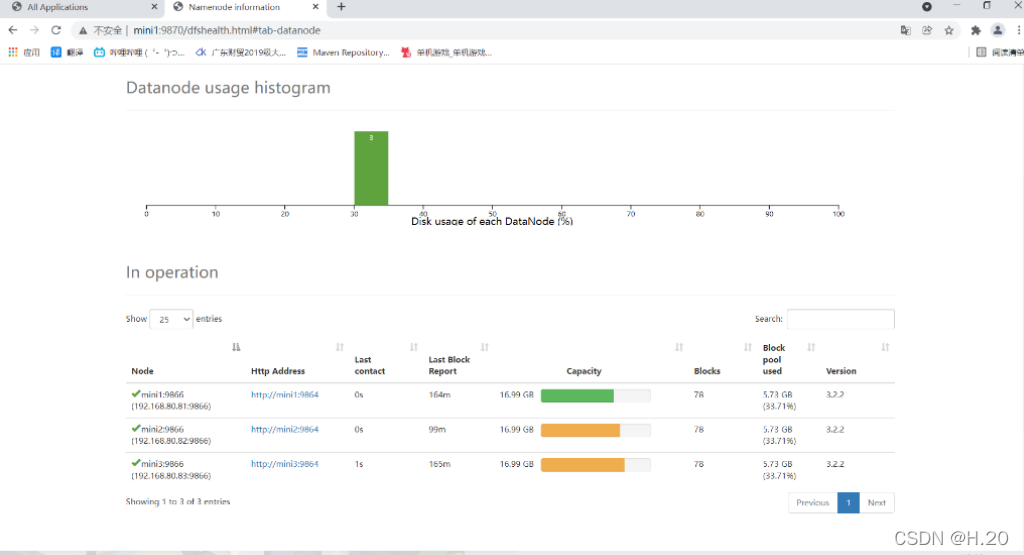Click the green histogram bar
The height and width of the screenshot is (555, 1024).
(x=371, y=168)
